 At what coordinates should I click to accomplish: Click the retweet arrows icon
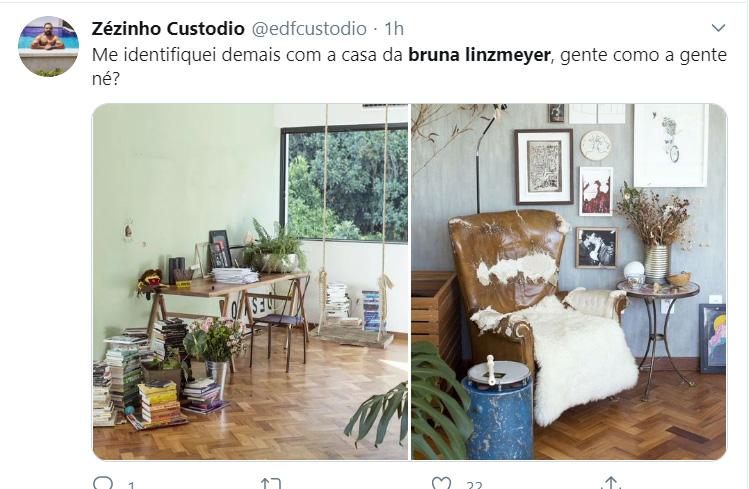[271, 483]
